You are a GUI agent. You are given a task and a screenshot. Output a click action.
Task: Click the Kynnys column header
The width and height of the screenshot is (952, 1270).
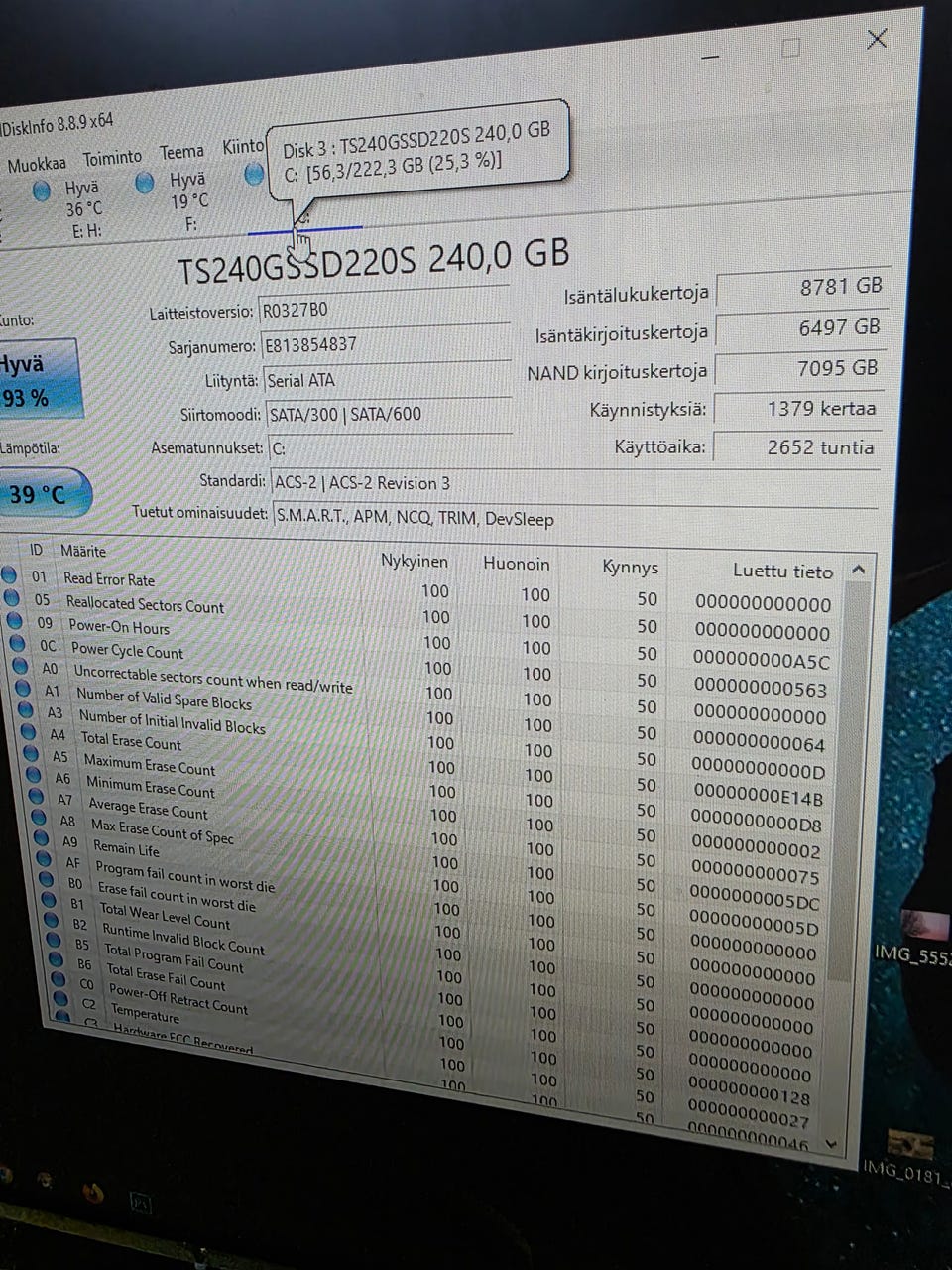(x=630, y=568)
